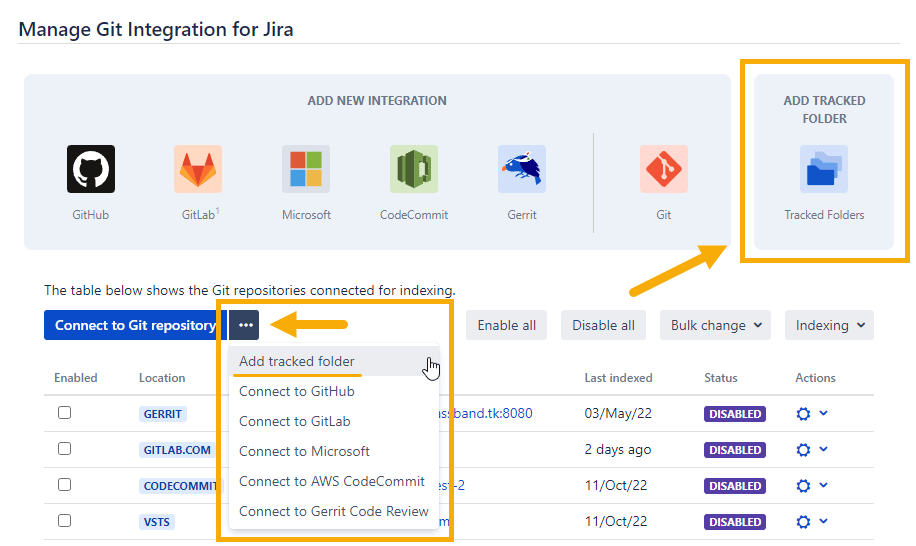Open the GitHub integration icon
The image size is (916, 546).
tap(91, 169)
